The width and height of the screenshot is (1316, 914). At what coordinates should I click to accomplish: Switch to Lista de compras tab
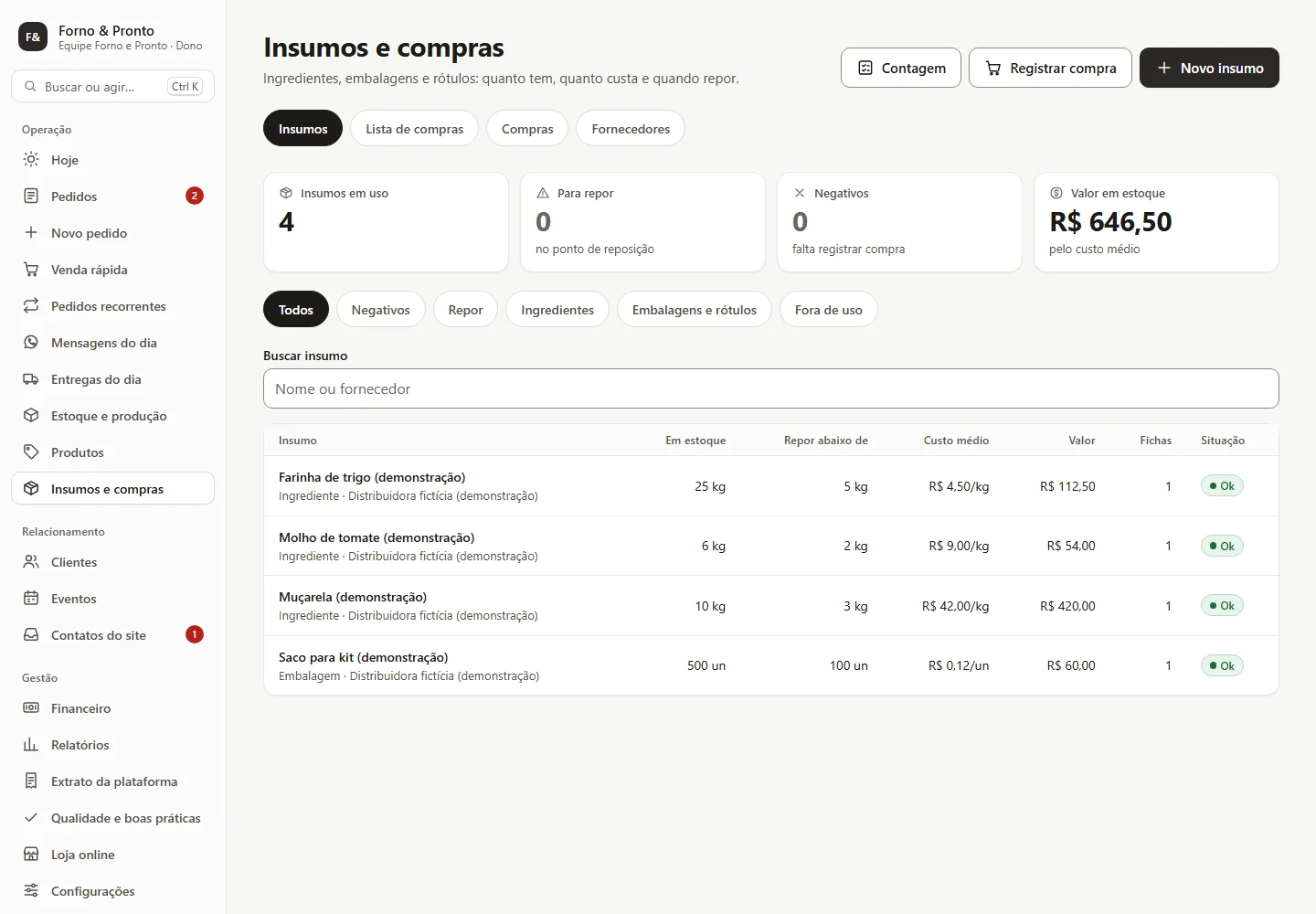[415, 129]
